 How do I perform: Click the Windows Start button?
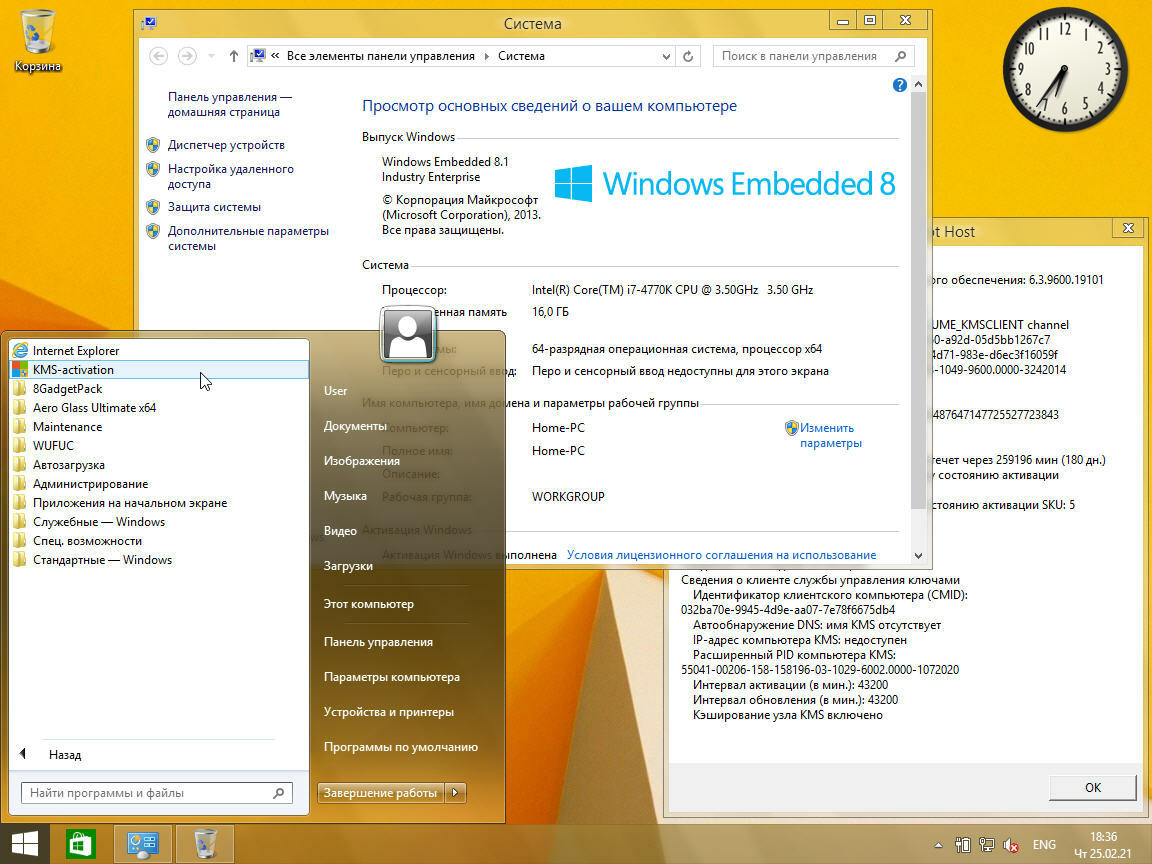(24, 843)
